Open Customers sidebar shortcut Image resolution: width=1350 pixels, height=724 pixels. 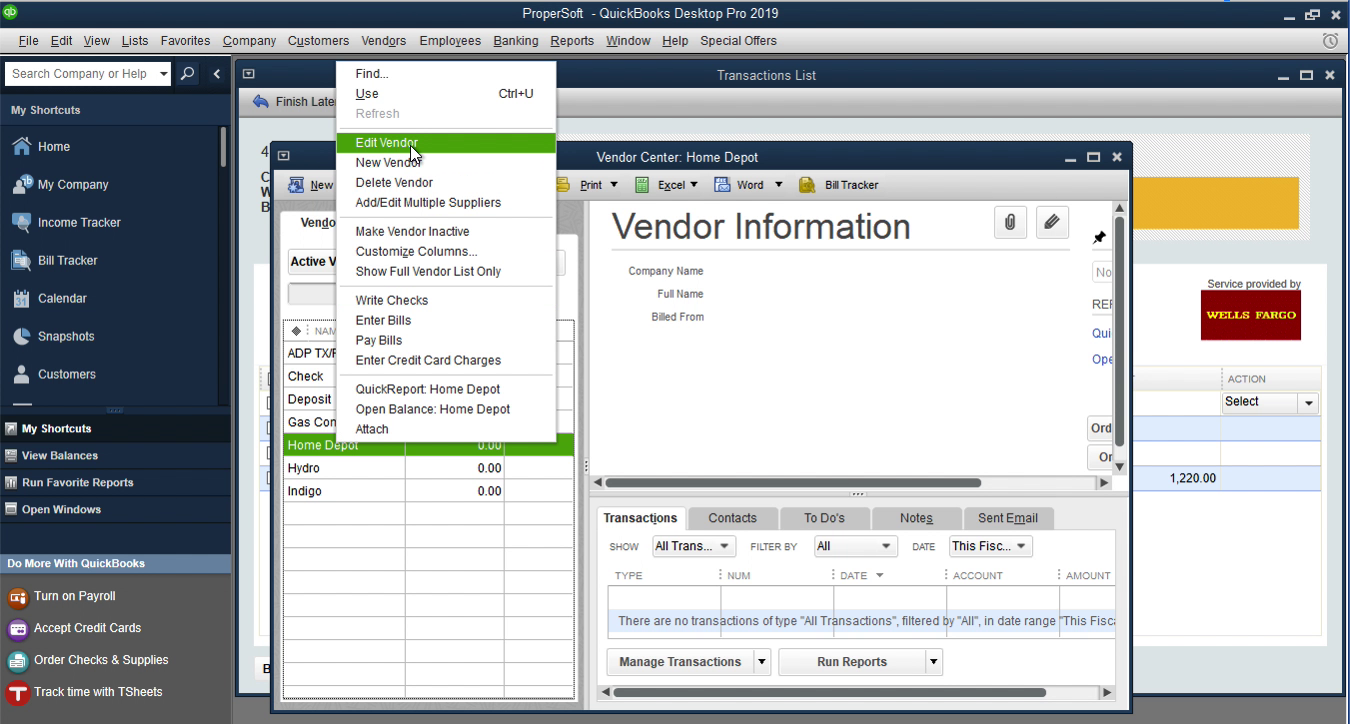(x=53, y=374)
